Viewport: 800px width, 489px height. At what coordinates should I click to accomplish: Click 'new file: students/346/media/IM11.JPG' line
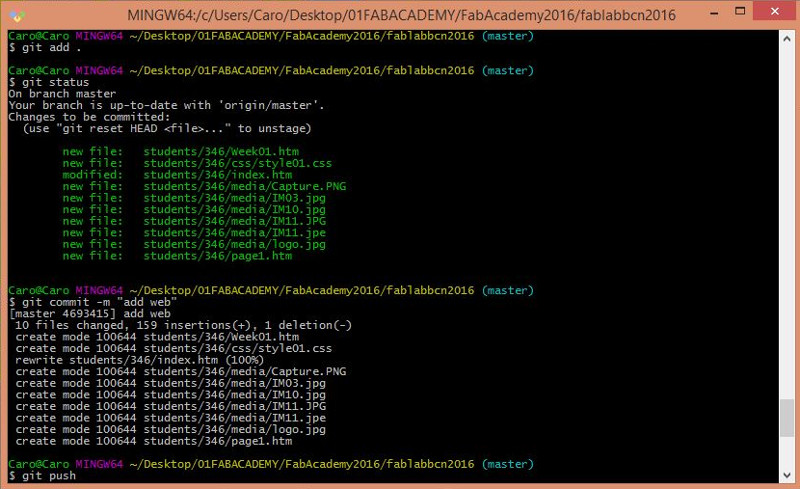pyautogui.click(x=194, y=221)
